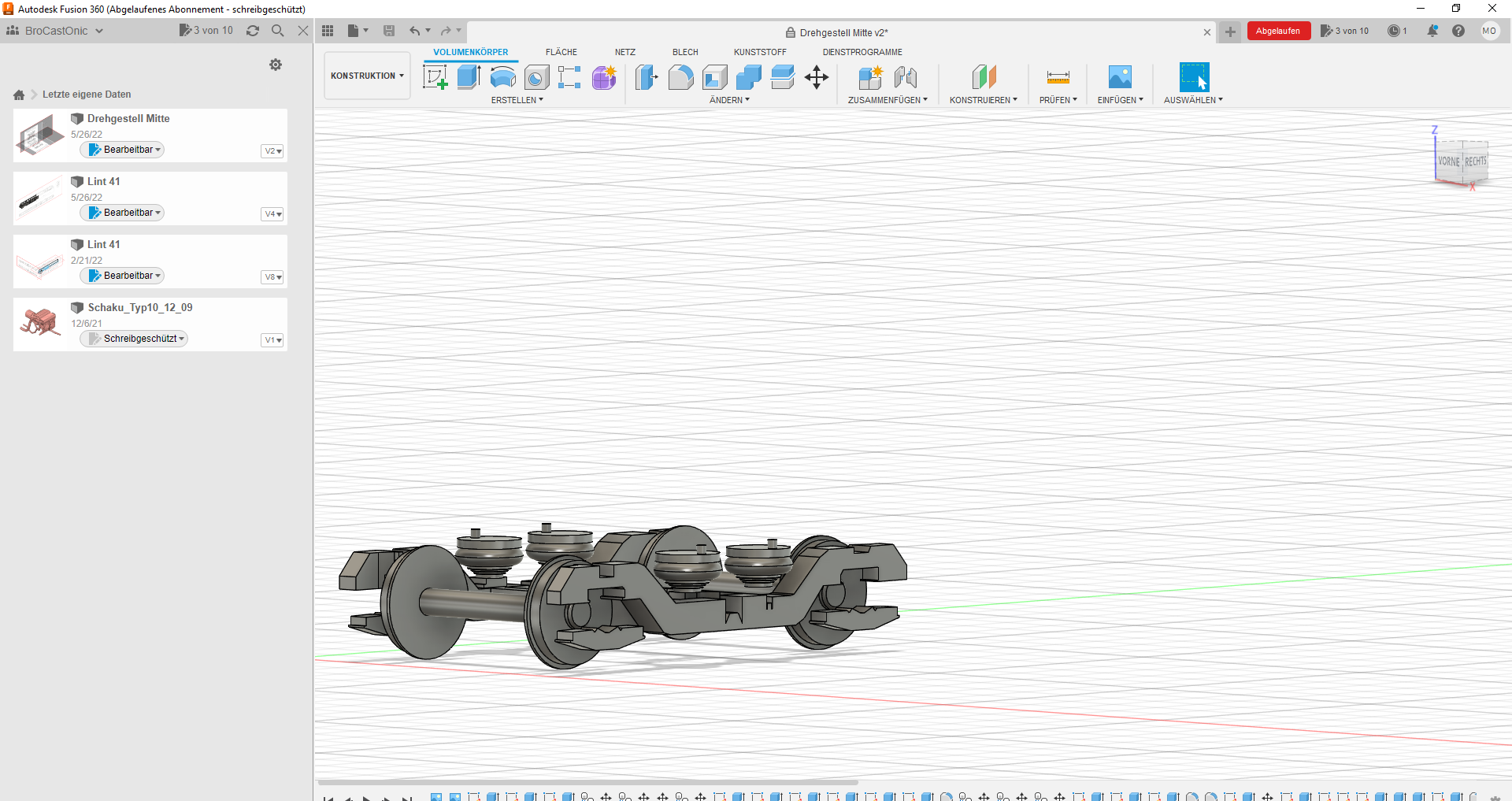Click the home breadcrumb icon

tap(19, 95)
